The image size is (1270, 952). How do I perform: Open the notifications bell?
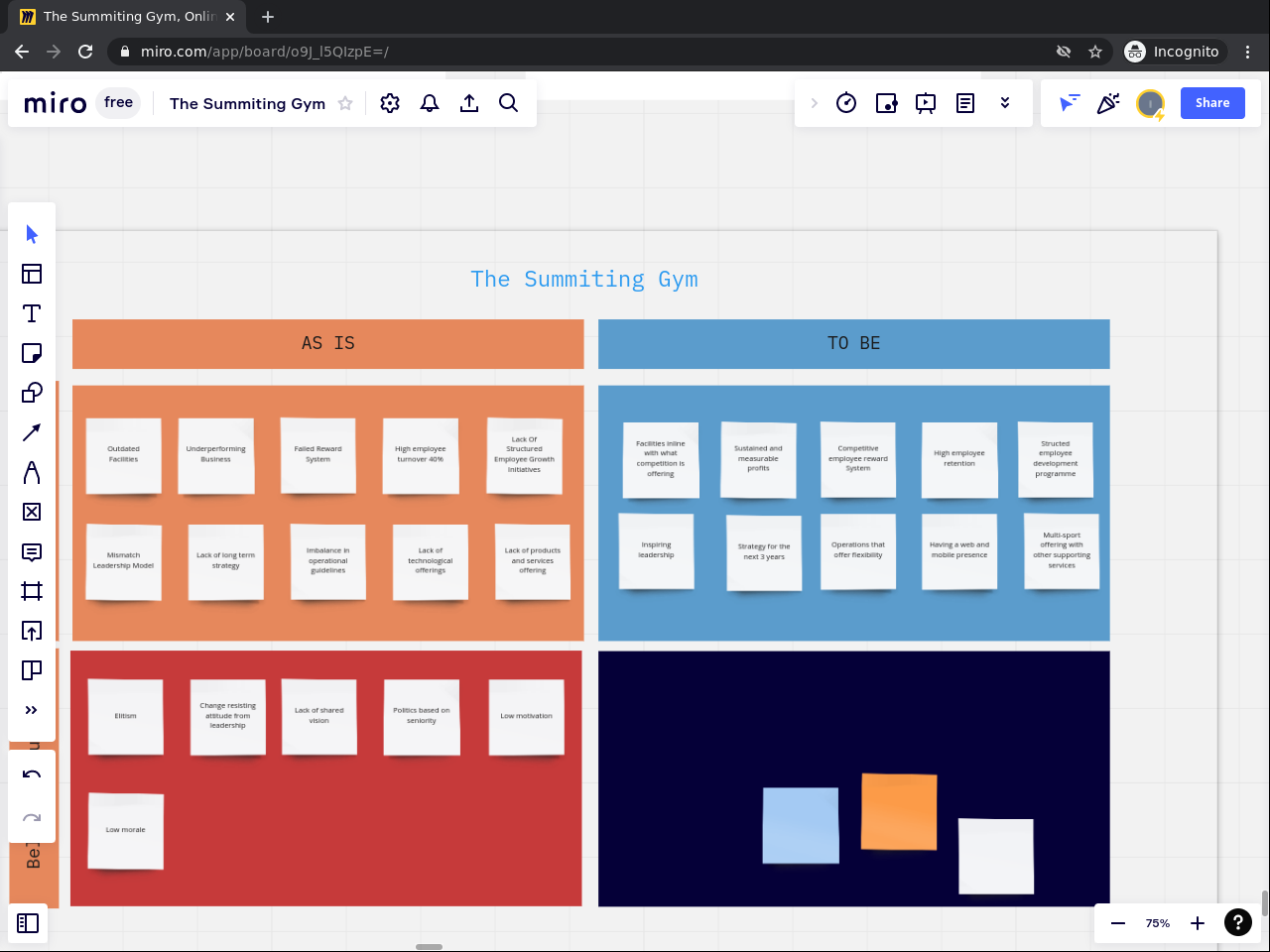coord(430,103)
